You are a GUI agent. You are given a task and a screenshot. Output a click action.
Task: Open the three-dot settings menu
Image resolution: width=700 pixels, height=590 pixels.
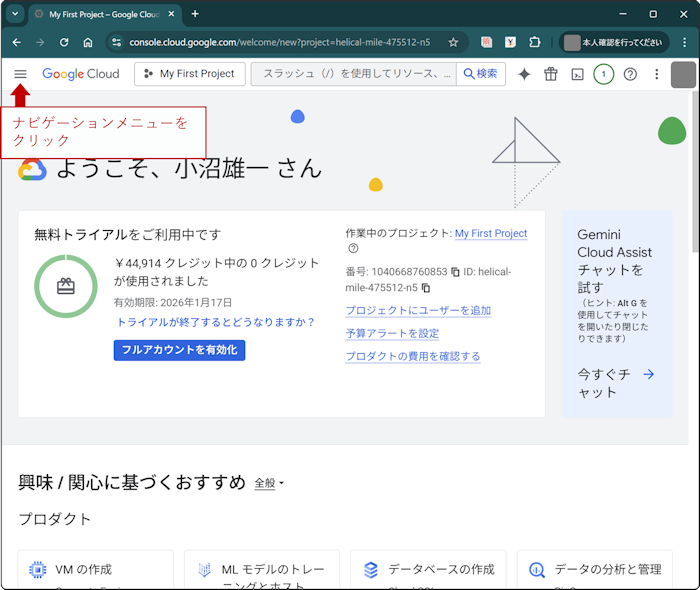pyautogui.click(x=656, y=74)
